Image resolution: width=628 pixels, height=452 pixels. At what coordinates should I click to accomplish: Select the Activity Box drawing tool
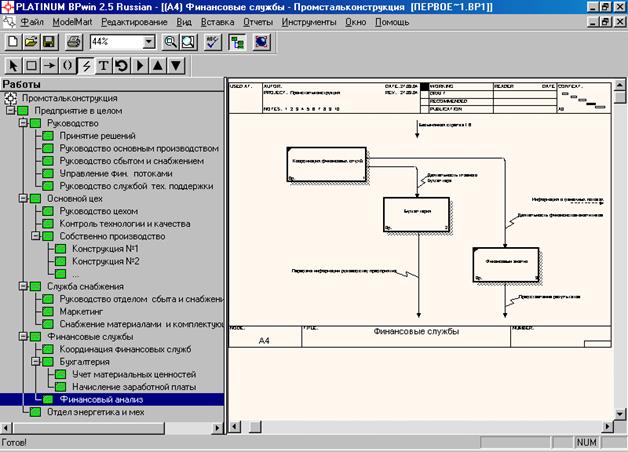pos(32,66)
